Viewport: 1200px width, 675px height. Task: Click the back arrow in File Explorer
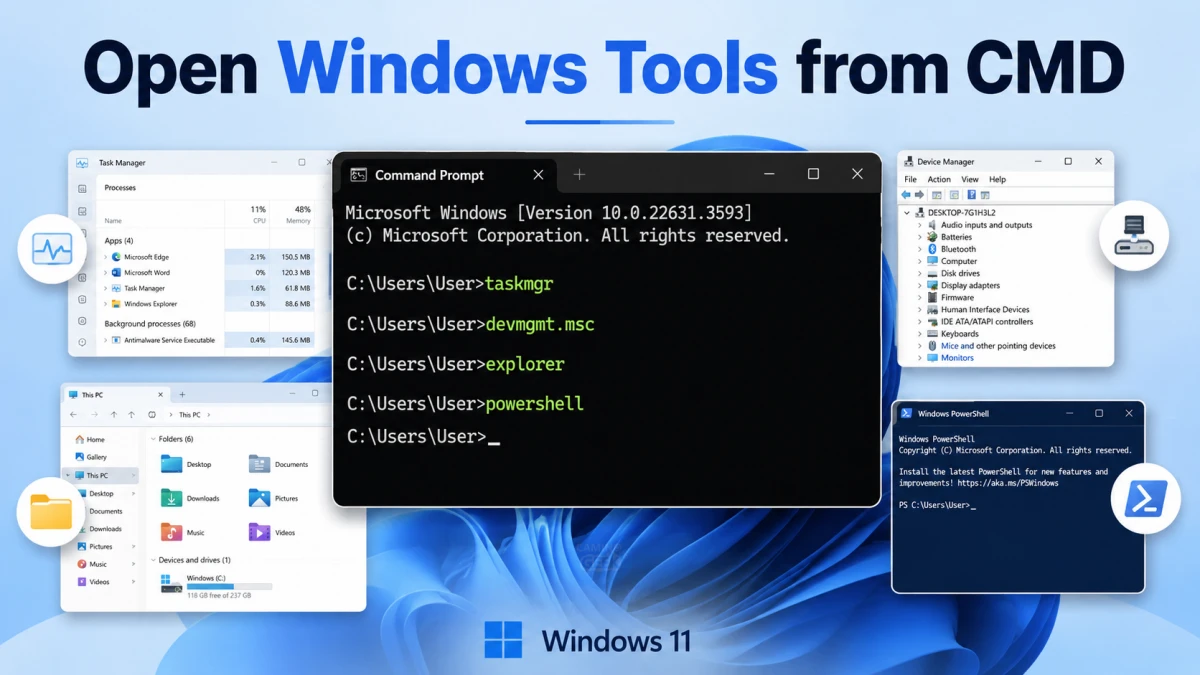point(73,414)
